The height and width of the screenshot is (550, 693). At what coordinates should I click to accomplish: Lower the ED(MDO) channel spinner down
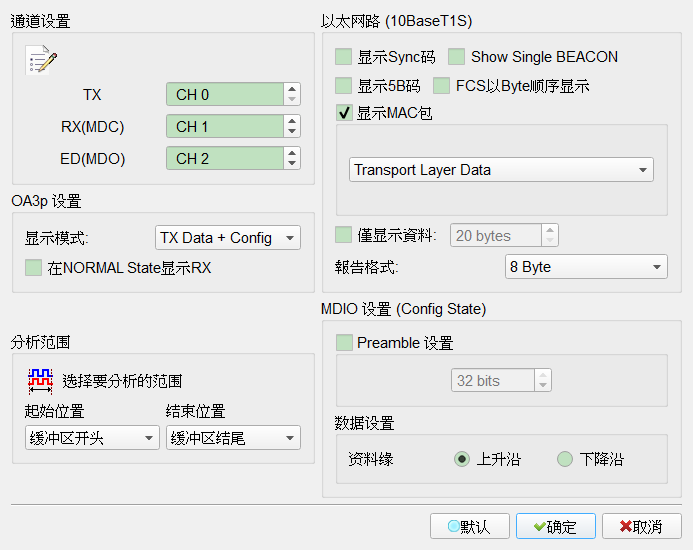coord(292,164)
